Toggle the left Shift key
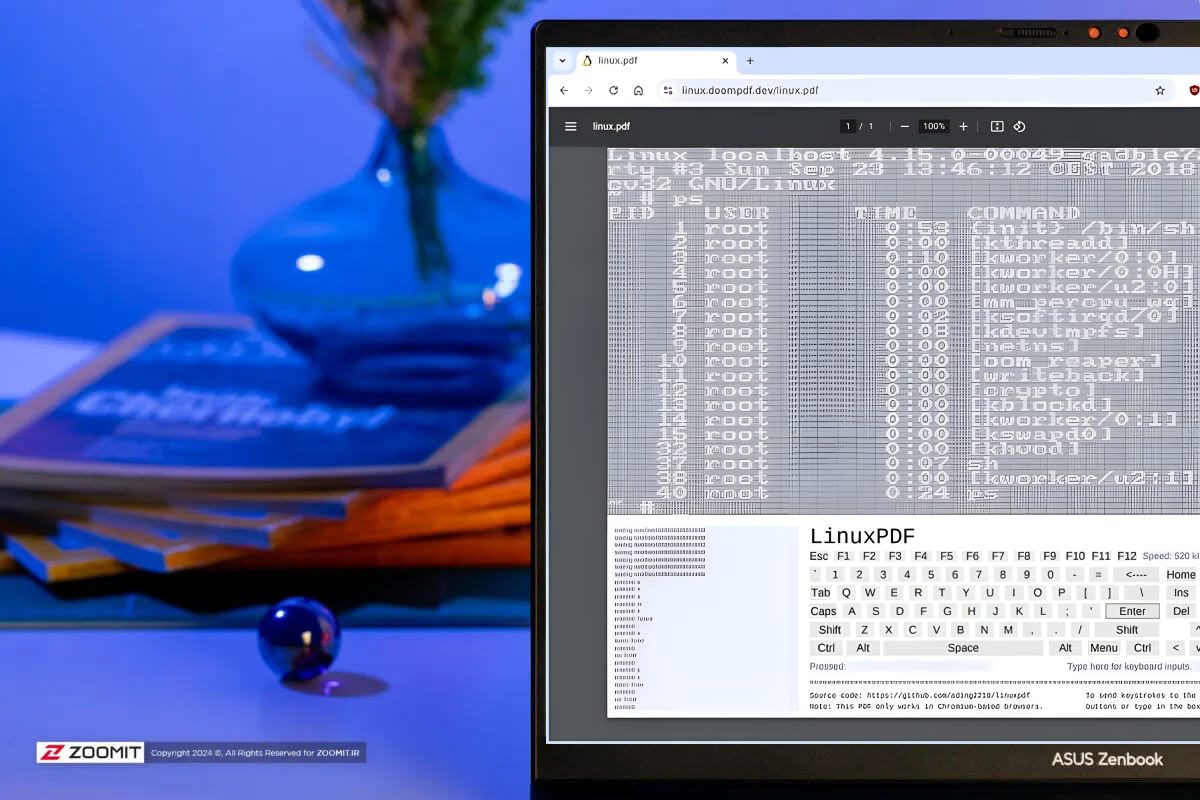 click(x=830, y=630)
